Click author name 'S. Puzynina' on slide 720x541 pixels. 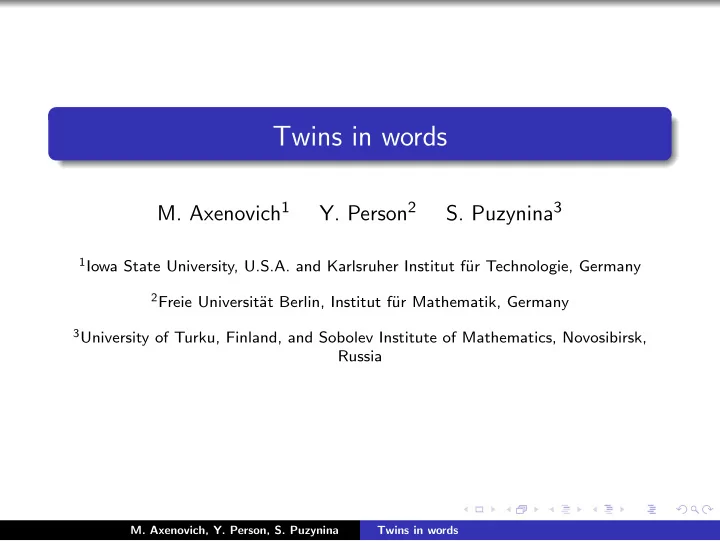(504, 213)
